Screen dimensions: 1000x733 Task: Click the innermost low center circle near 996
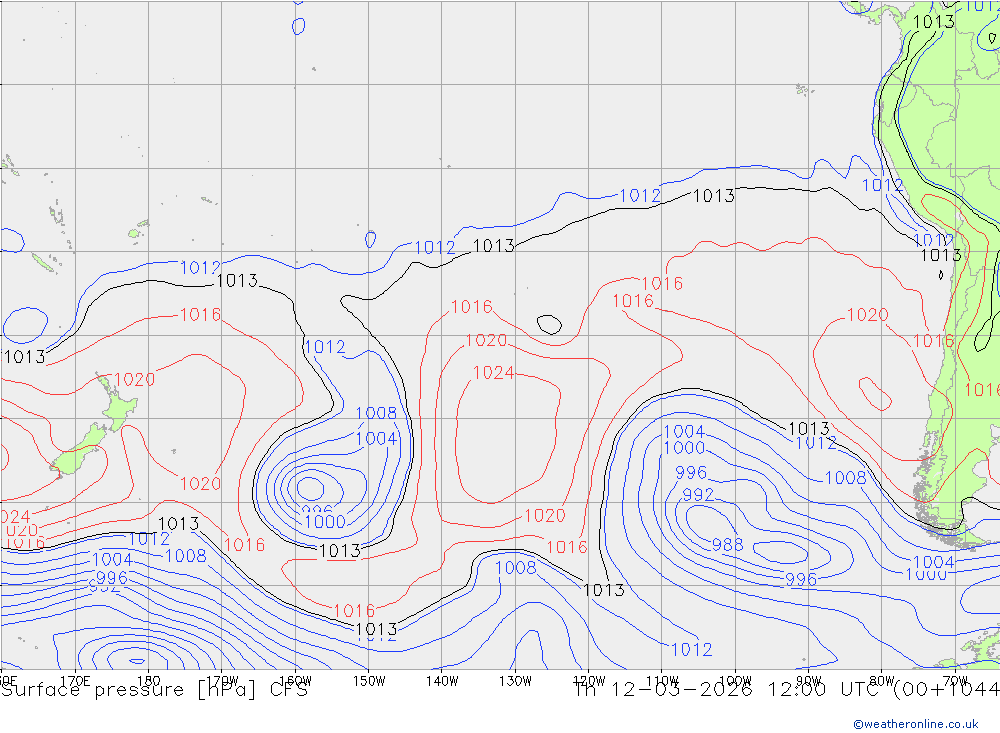(x=311, y=488)
